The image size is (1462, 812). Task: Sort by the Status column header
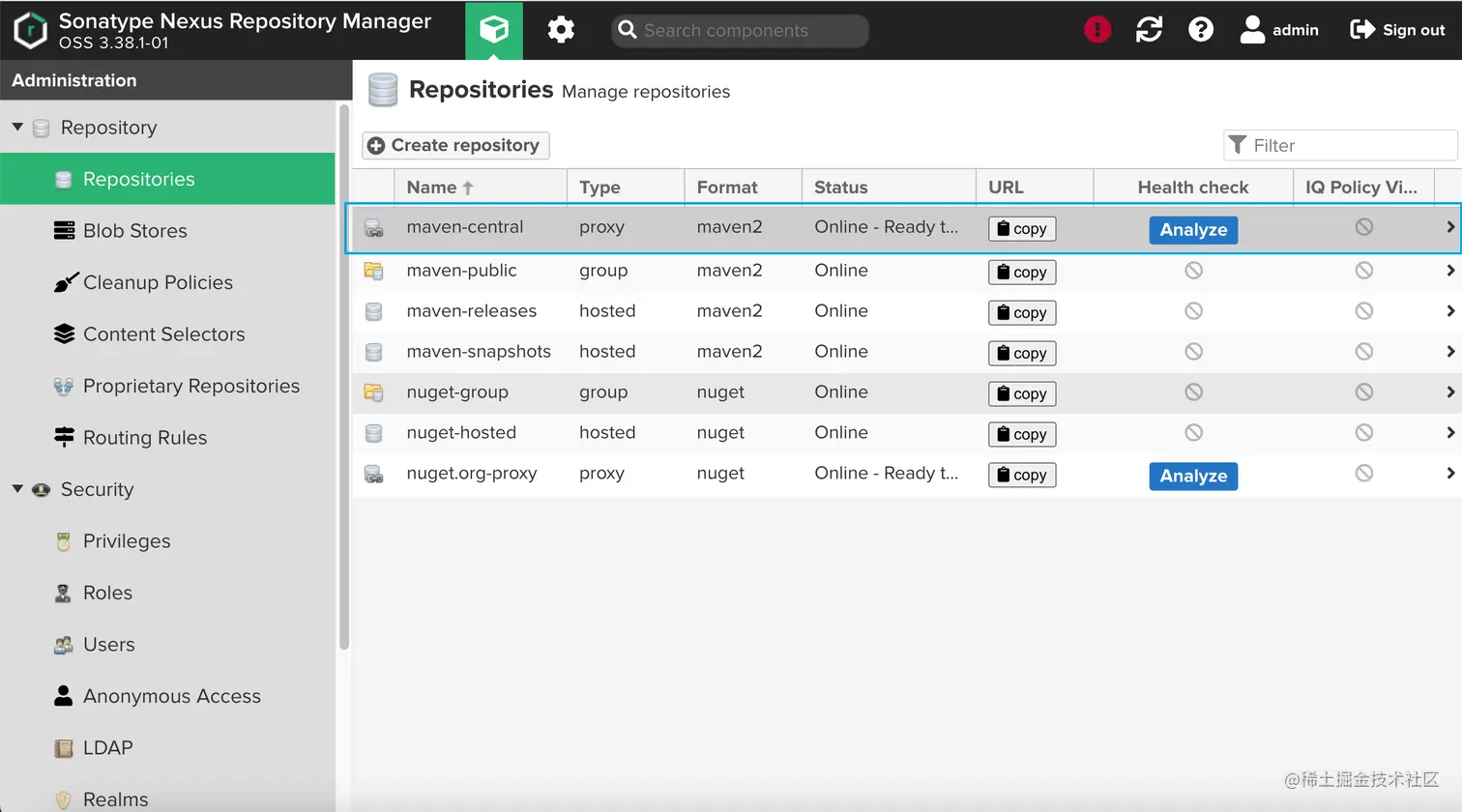889,187
